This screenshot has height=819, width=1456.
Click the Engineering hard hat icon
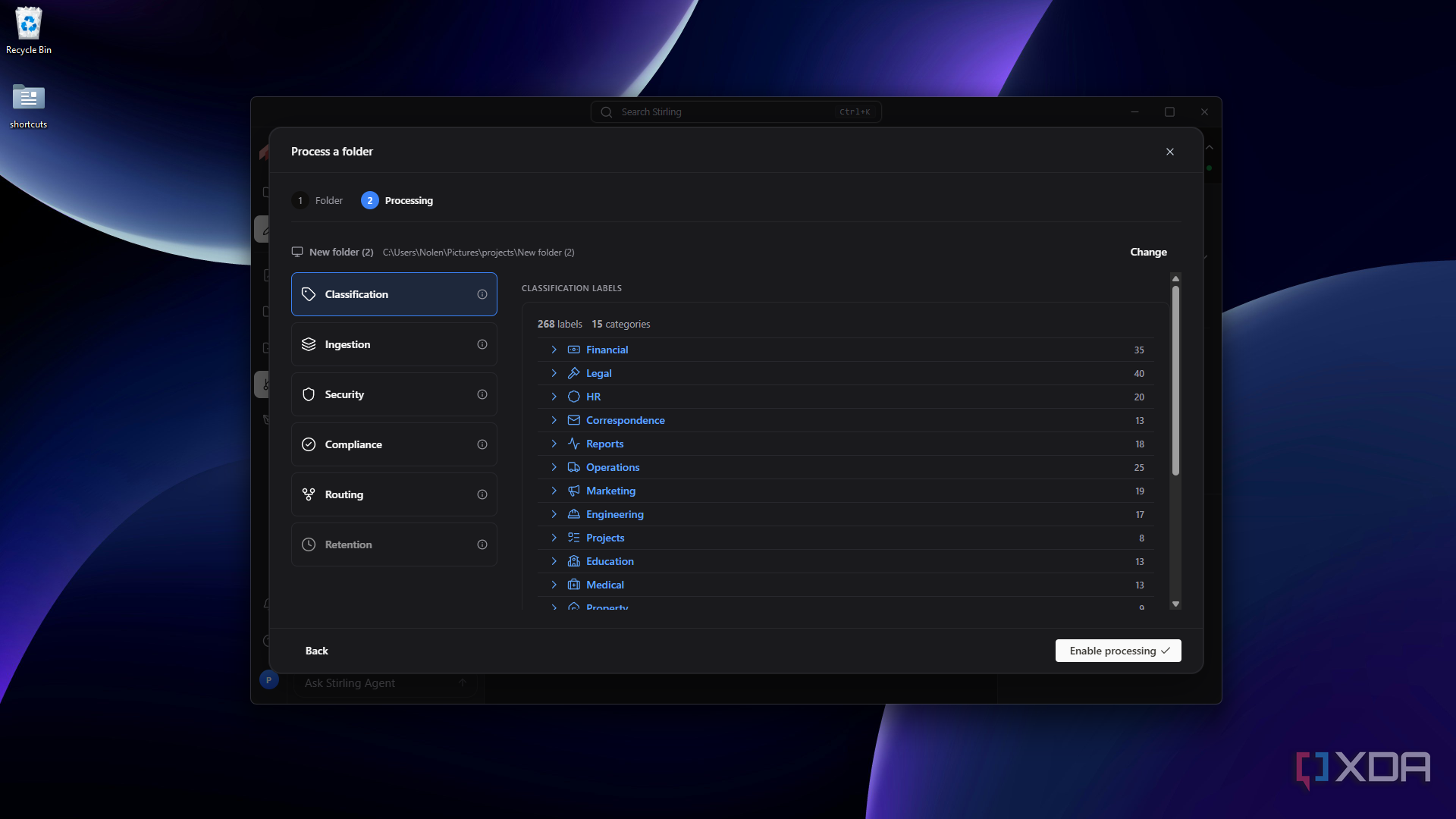[574, 514]
